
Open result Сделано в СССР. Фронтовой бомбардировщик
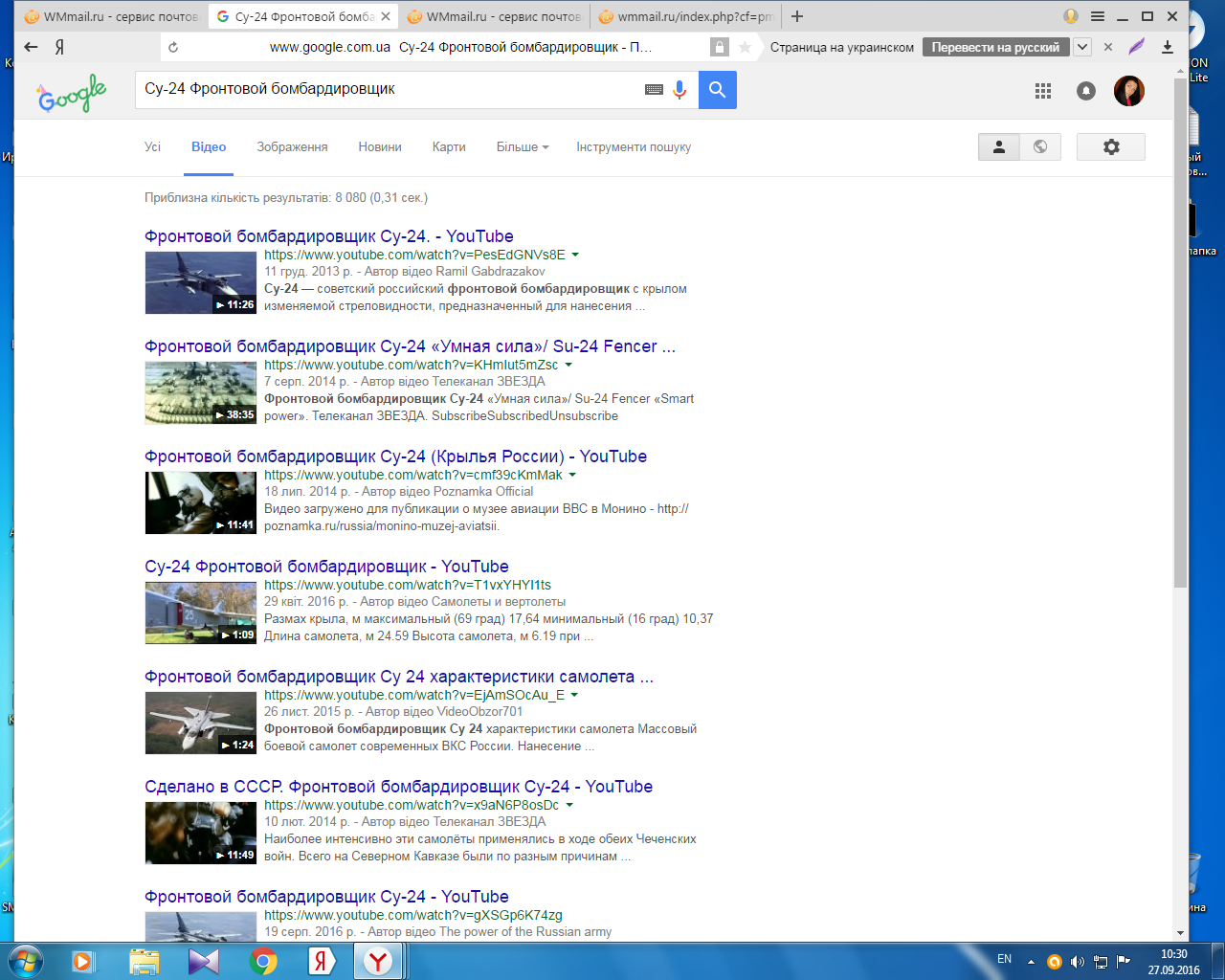[x=398, y=787]
